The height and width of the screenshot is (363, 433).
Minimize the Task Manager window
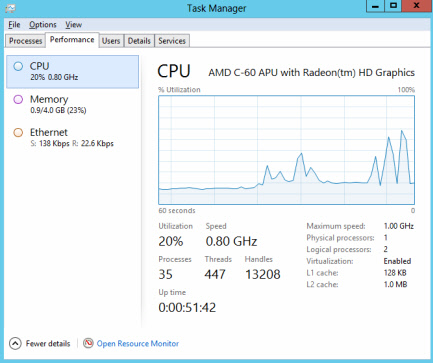pos(376,6)
